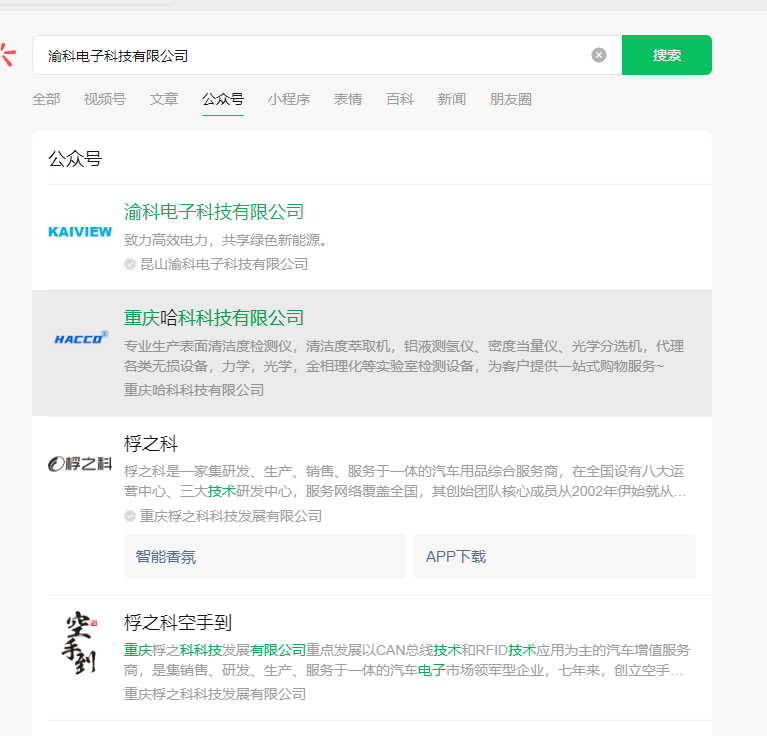The height and width of the screenshot is (736, 767).
Task: Click the description 致力高效电力，共享绿色新能源。
Action: (226, 240)
